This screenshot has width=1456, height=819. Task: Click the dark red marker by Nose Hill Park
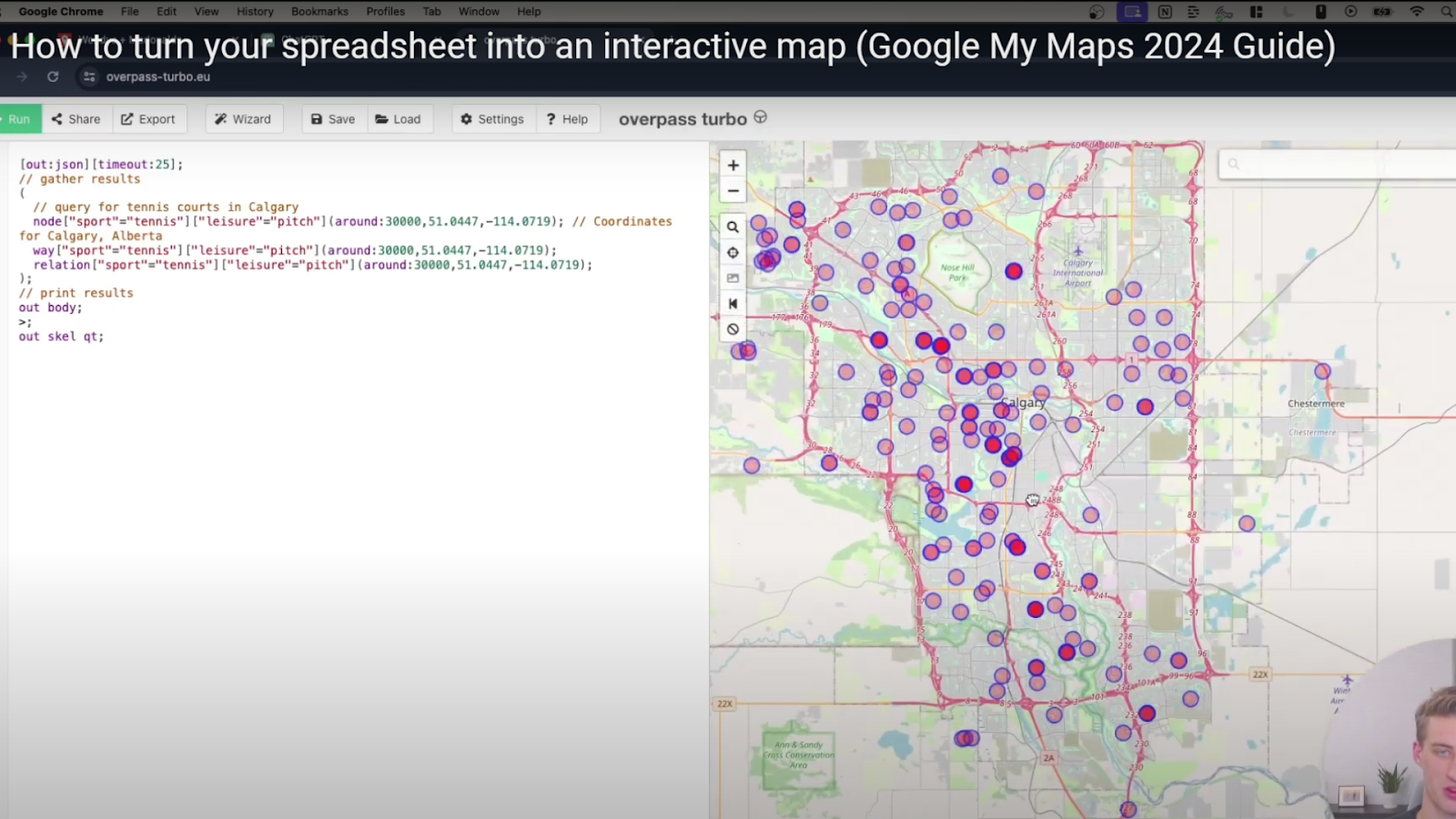(1014, 270)
